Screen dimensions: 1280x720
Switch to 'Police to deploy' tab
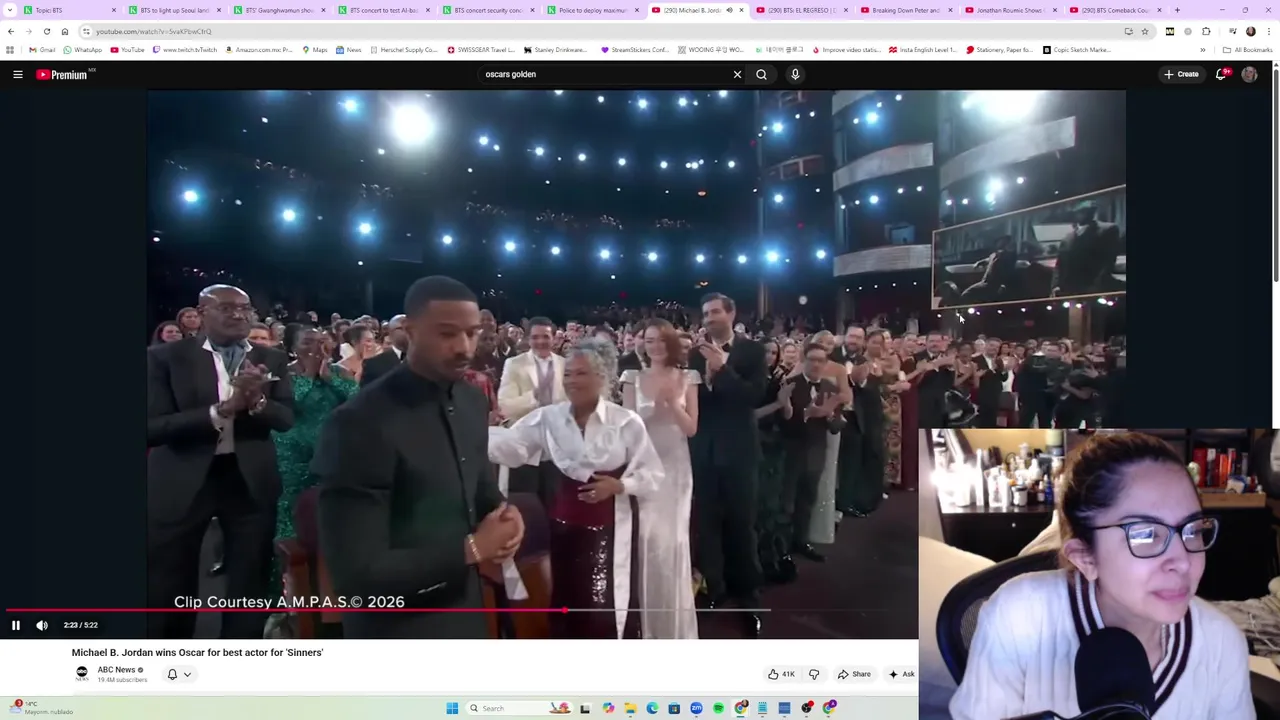pyautogui.click(x=591, y=10)
